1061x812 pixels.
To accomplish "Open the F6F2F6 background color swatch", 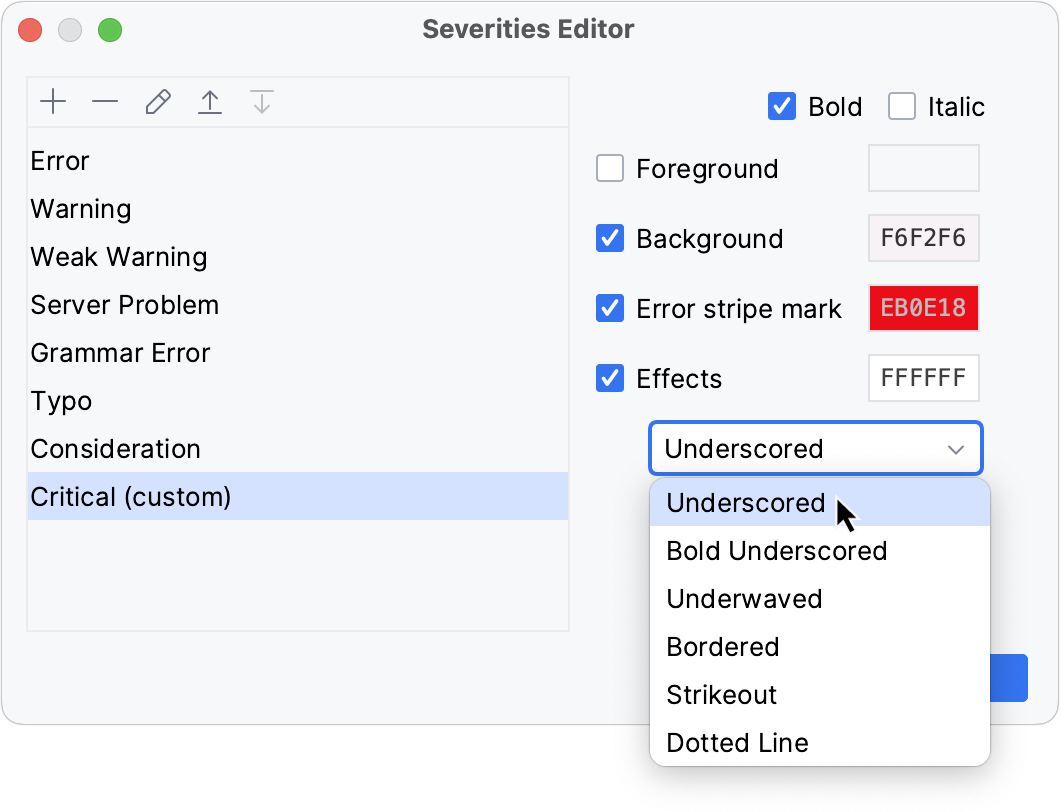I will [923, 239].
